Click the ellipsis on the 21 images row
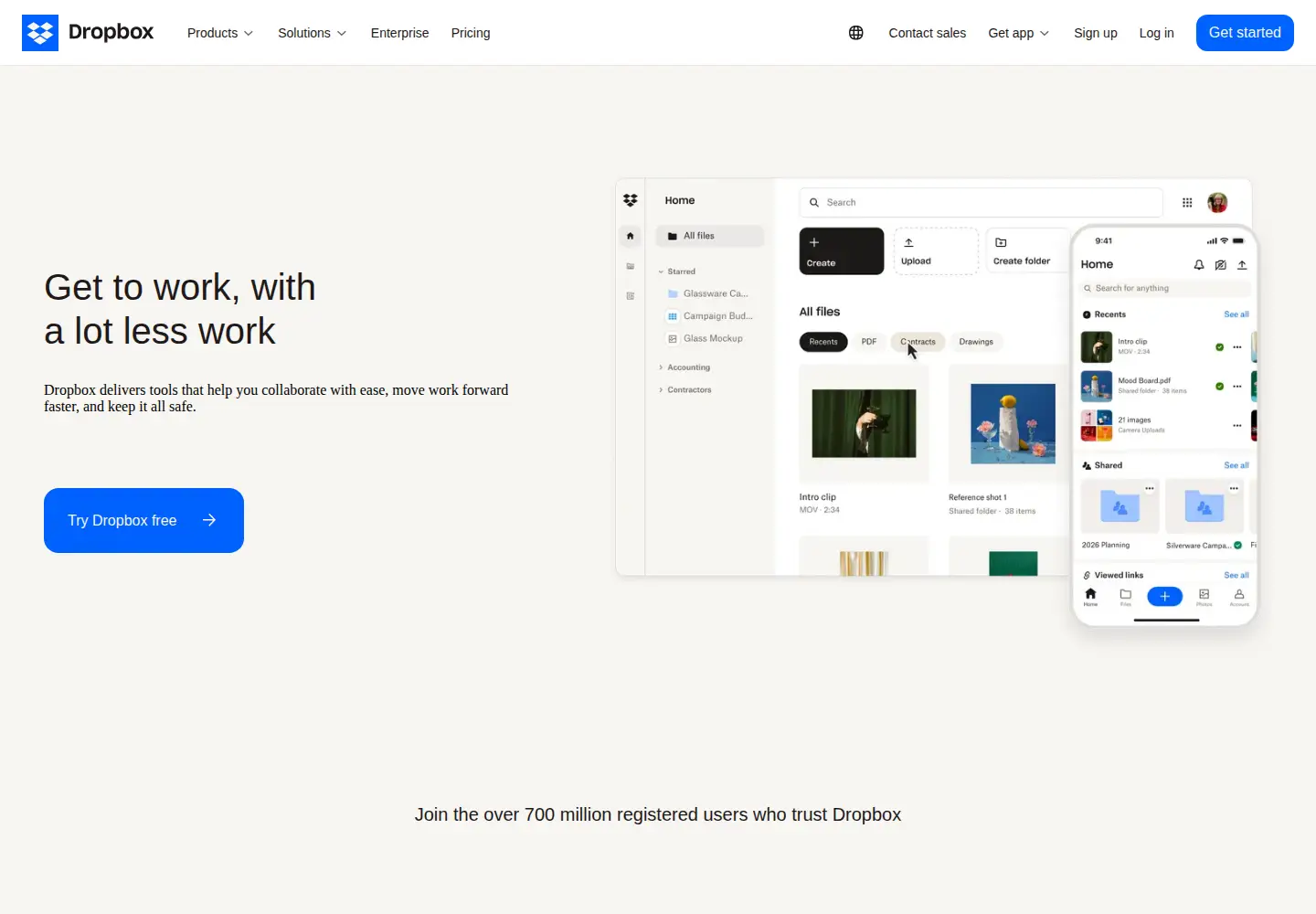This screenshot has width=1316, height=914. [x=1237, y=426]
